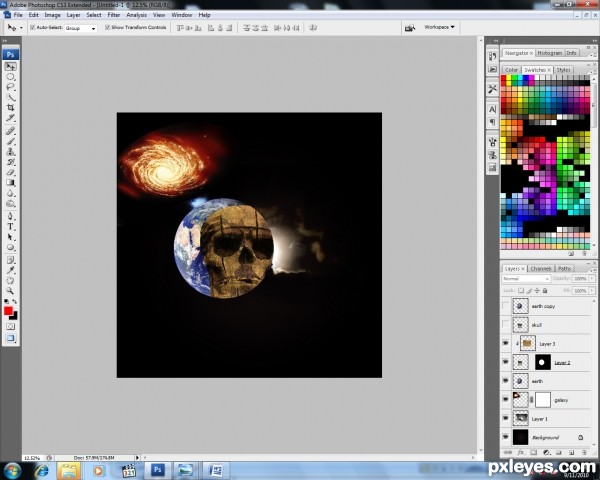Select the Brush tool
This screenshot has width=600, height=480.
point(10,142)
